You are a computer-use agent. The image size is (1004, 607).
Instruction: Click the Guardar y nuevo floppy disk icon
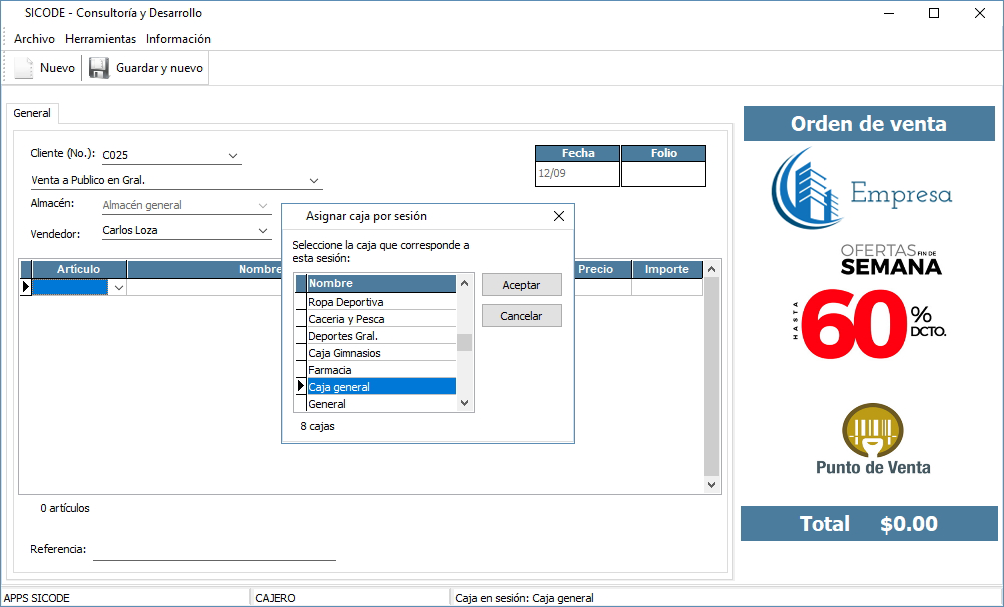pyautogui.click(x=98, y=68)
